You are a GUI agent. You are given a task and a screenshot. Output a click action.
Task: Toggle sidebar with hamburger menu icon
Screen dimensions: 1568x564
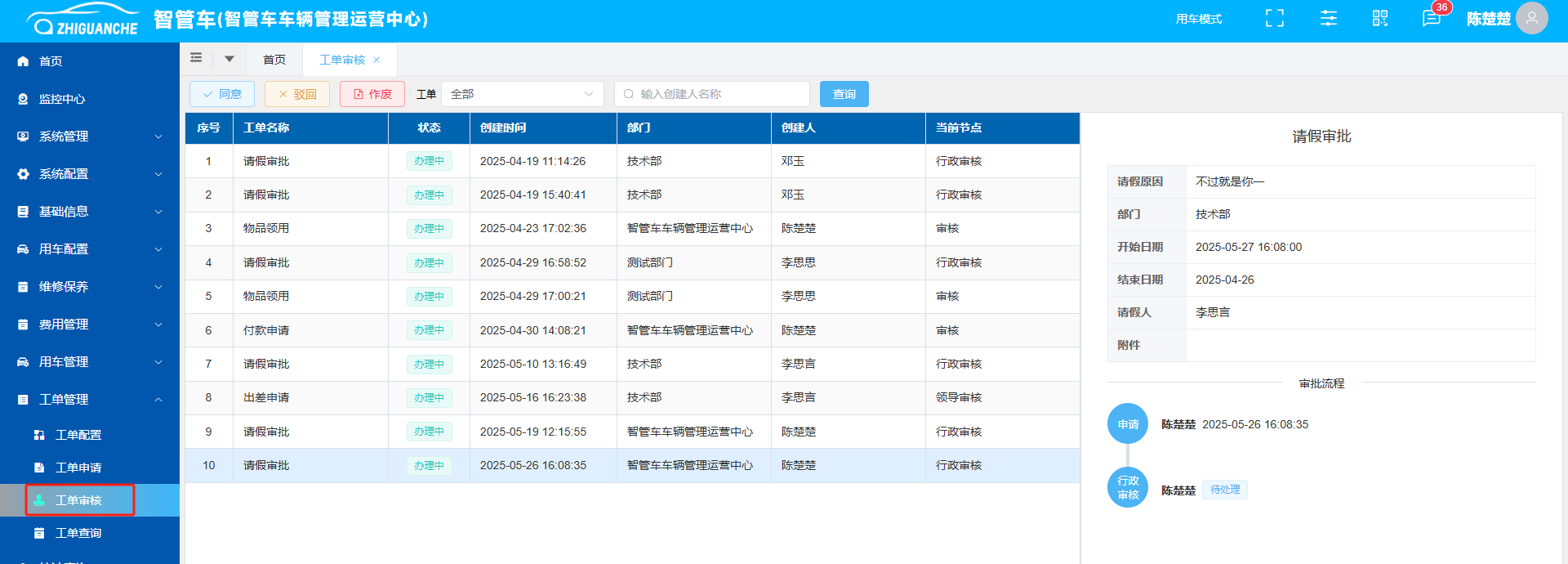(x=196, y=58)
